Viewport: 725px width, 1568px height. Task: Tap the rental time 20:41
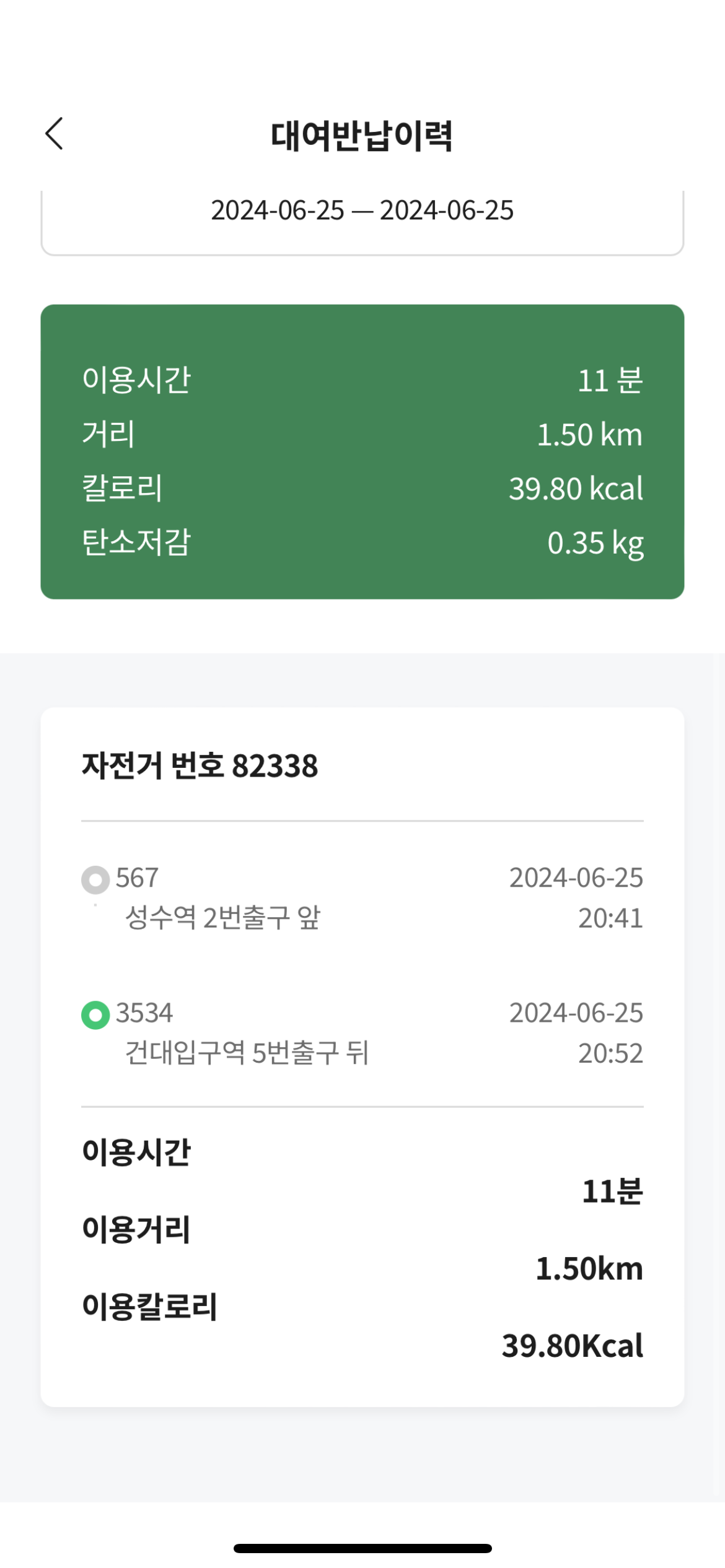tap(610, 918)
